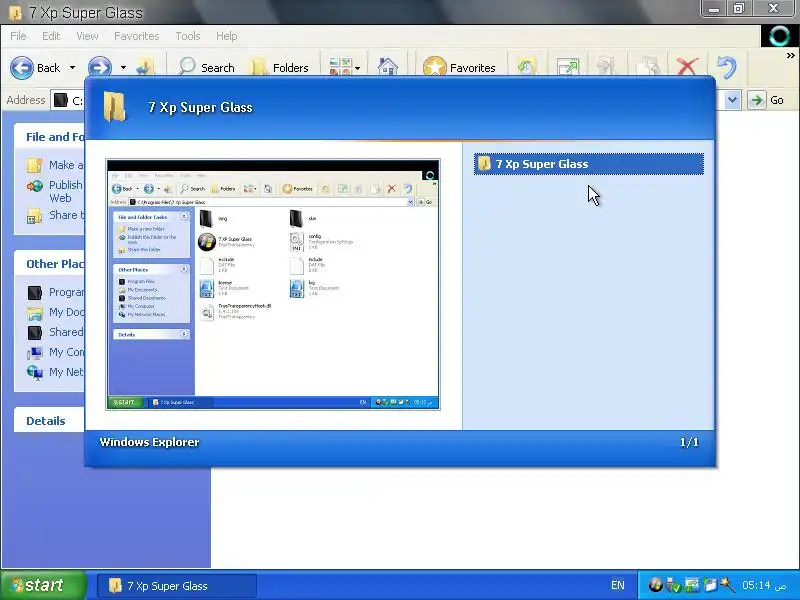Open the File menu
Viewport: 800px width, 600px height.
pyautogui.click(x=18, y=36)
